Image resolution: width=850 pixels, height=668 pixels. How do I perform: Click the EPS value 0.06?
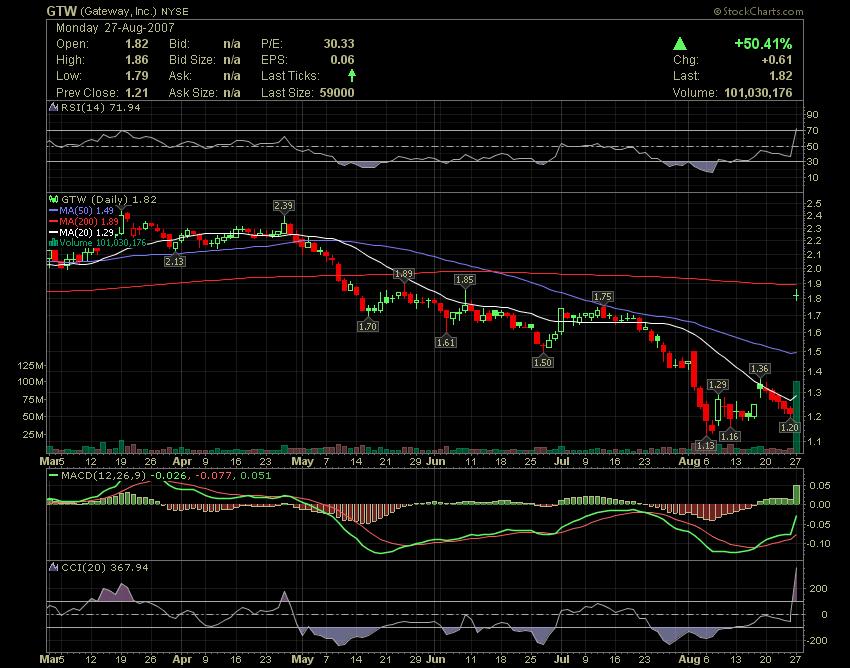point(343,60)
